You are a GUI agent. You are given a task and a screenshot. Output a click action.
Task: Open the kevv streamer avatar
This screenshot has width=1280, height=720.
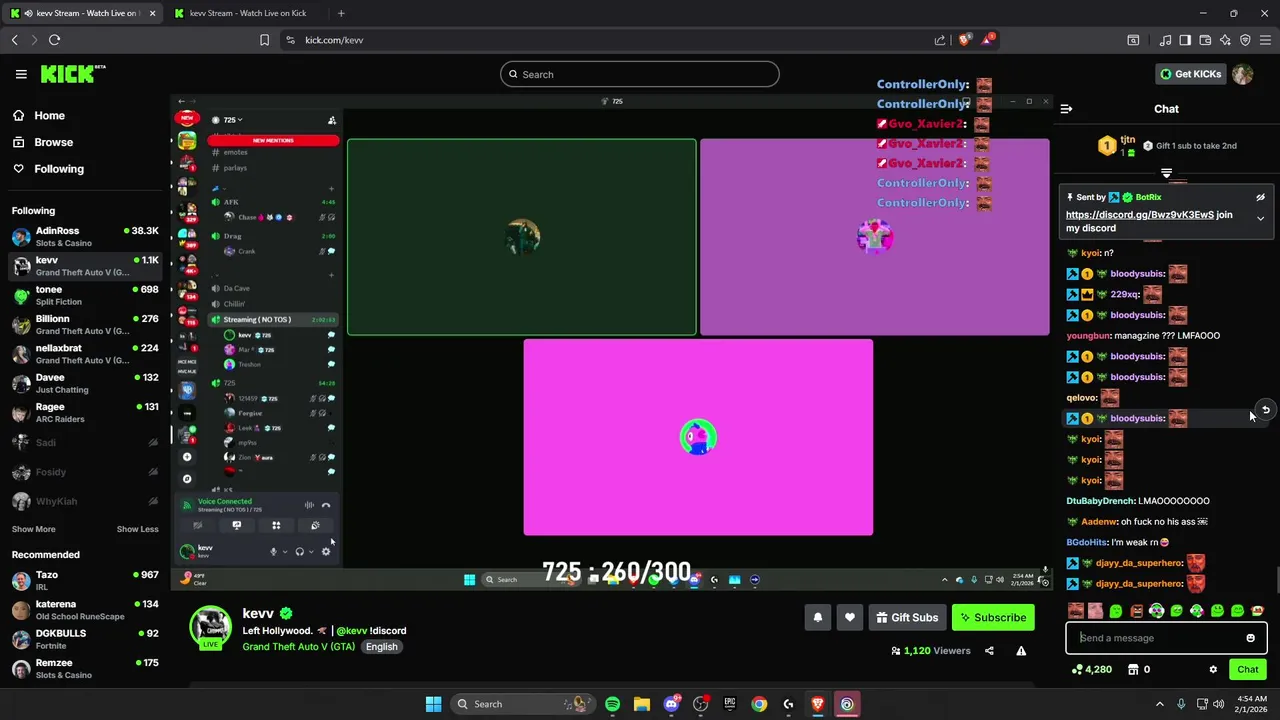(210, 627)
